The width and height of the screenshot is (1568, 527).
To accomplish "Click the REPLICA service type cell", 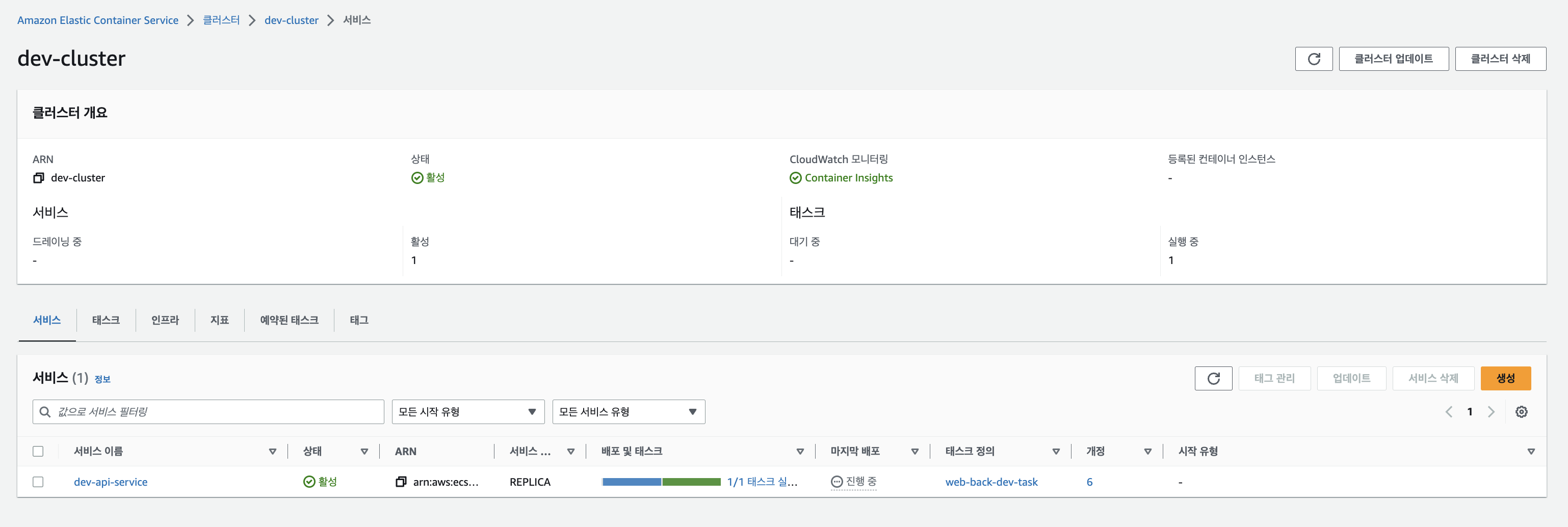I will pyautogui.click(x=530, y=482).
